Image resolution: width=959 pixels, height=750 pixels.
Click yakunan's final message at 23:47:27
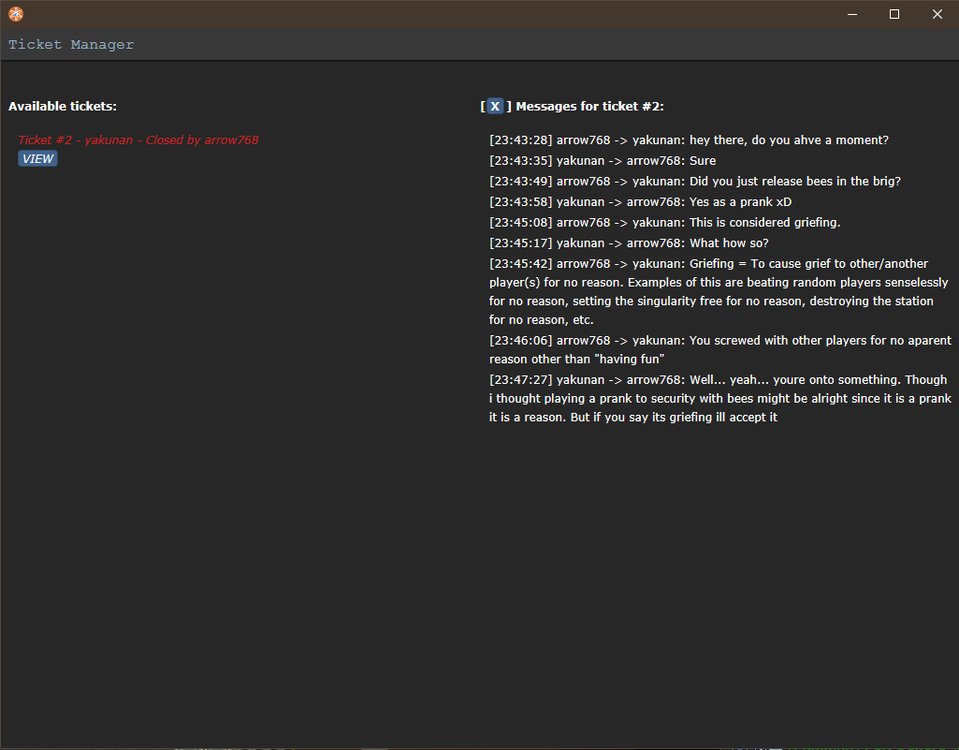coord(718,398)
